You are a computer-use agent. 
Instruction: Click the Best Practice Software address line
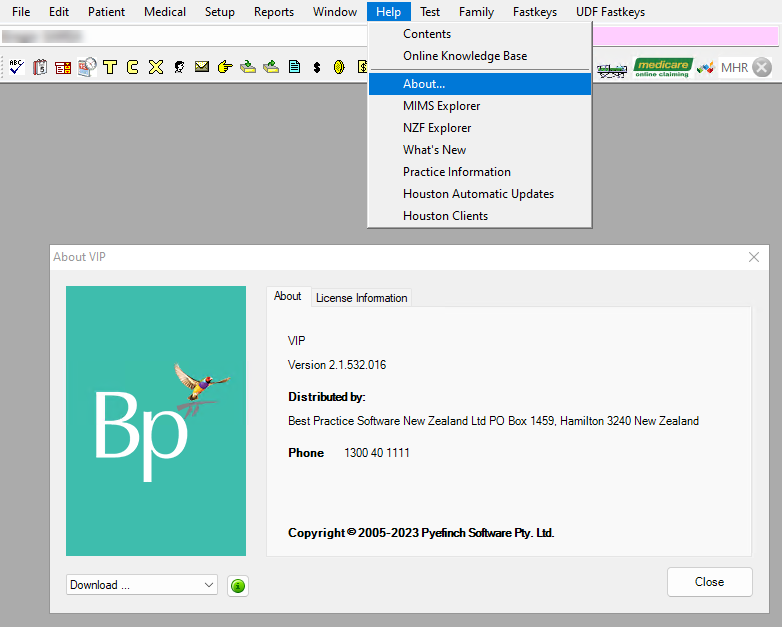493,420
